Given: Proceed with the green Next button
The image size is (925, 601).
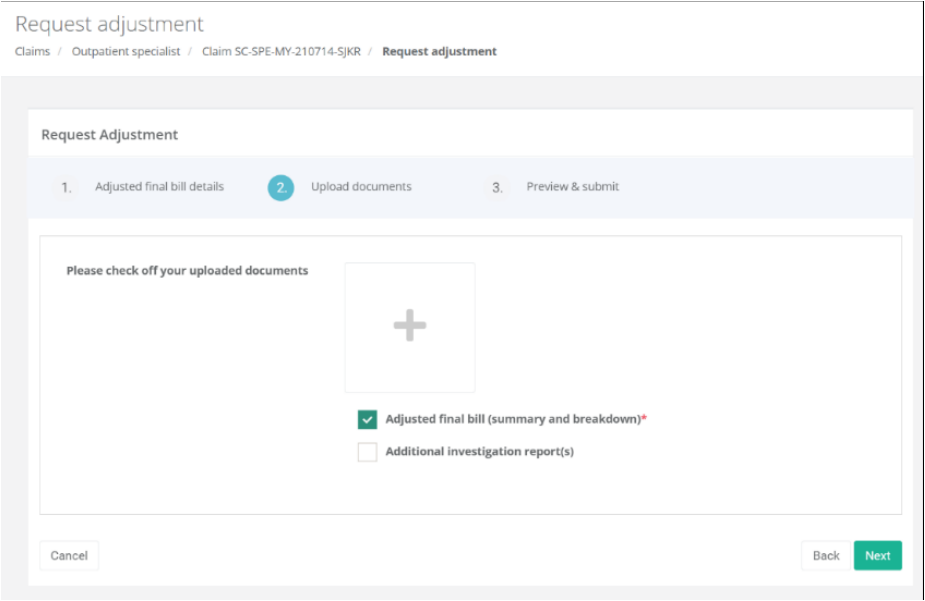Looking at the screenshot, I should pos(877,556).
